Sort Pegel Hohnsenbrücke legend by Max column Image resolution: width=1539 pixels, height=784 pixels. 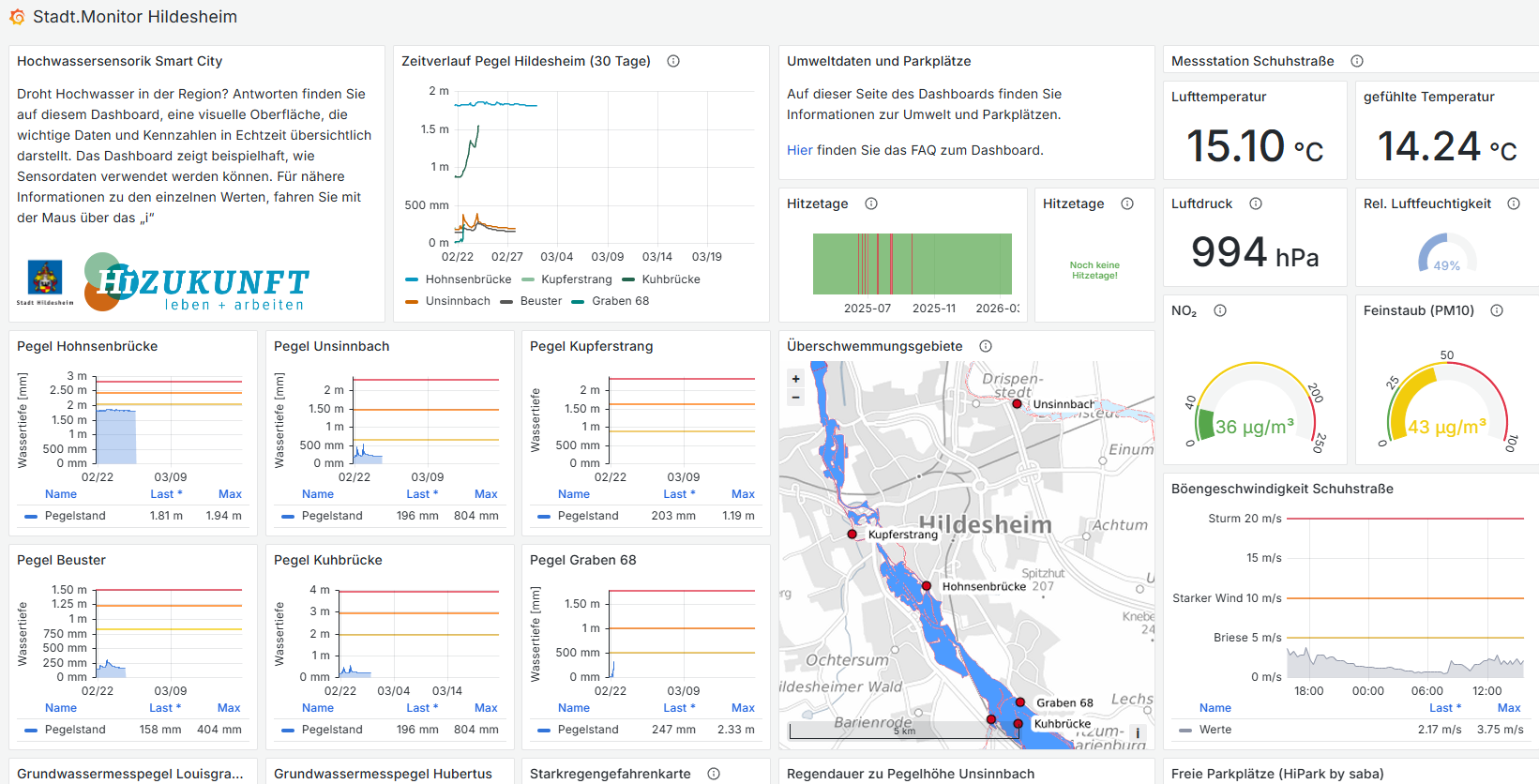click(x=230, y=494)
